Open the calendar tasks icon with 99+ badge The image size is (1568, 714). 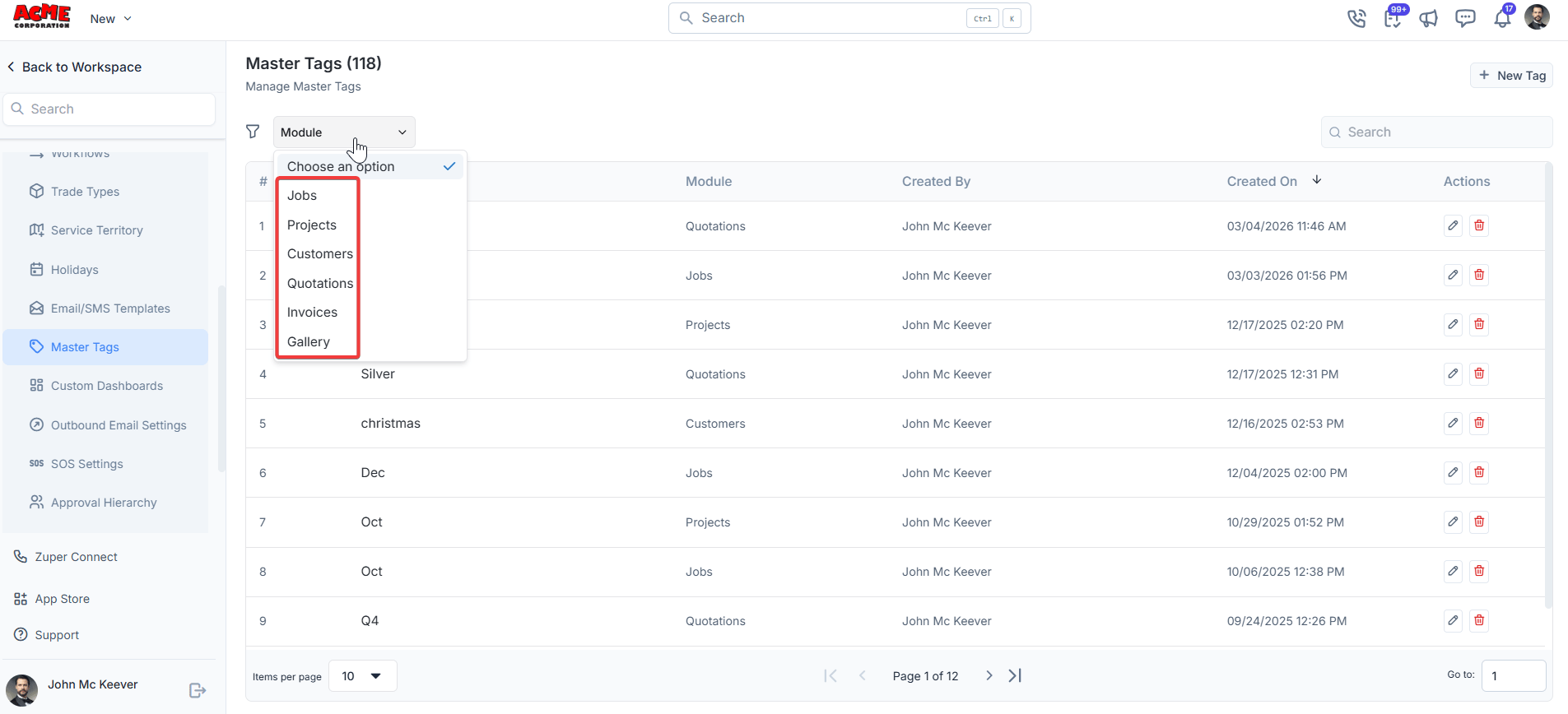click(1394, 18)
